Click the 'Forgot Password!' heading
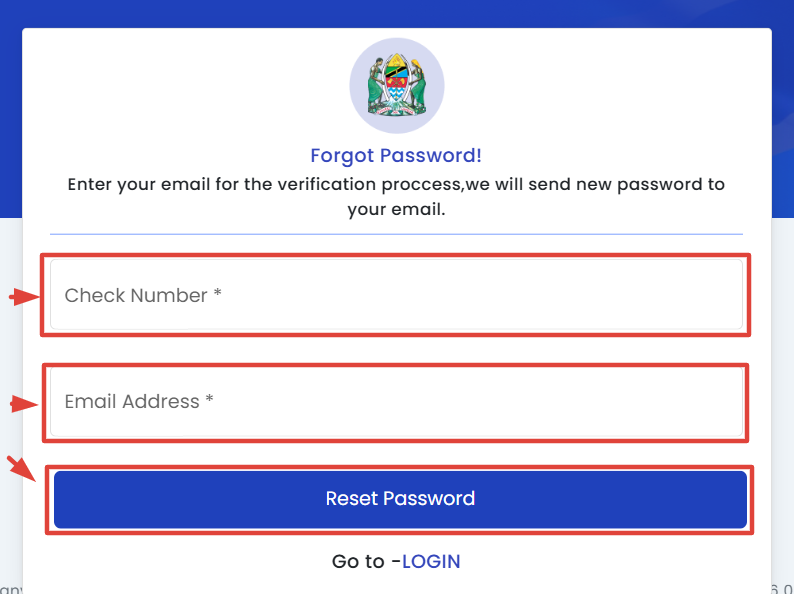Viewport: 794px width, 594px height. click(396, 156)
